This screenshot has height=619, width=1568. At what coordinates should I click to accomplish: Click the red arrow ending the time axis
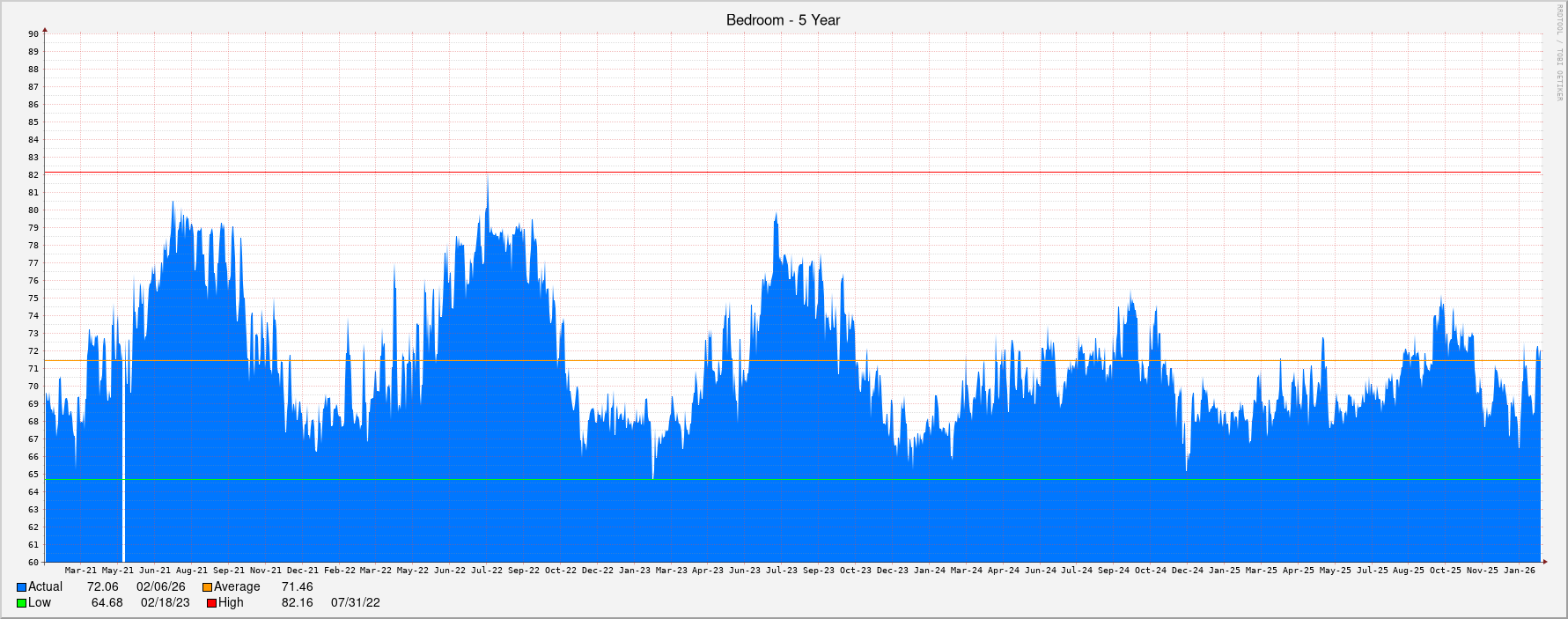click(x=1543, y=562)
